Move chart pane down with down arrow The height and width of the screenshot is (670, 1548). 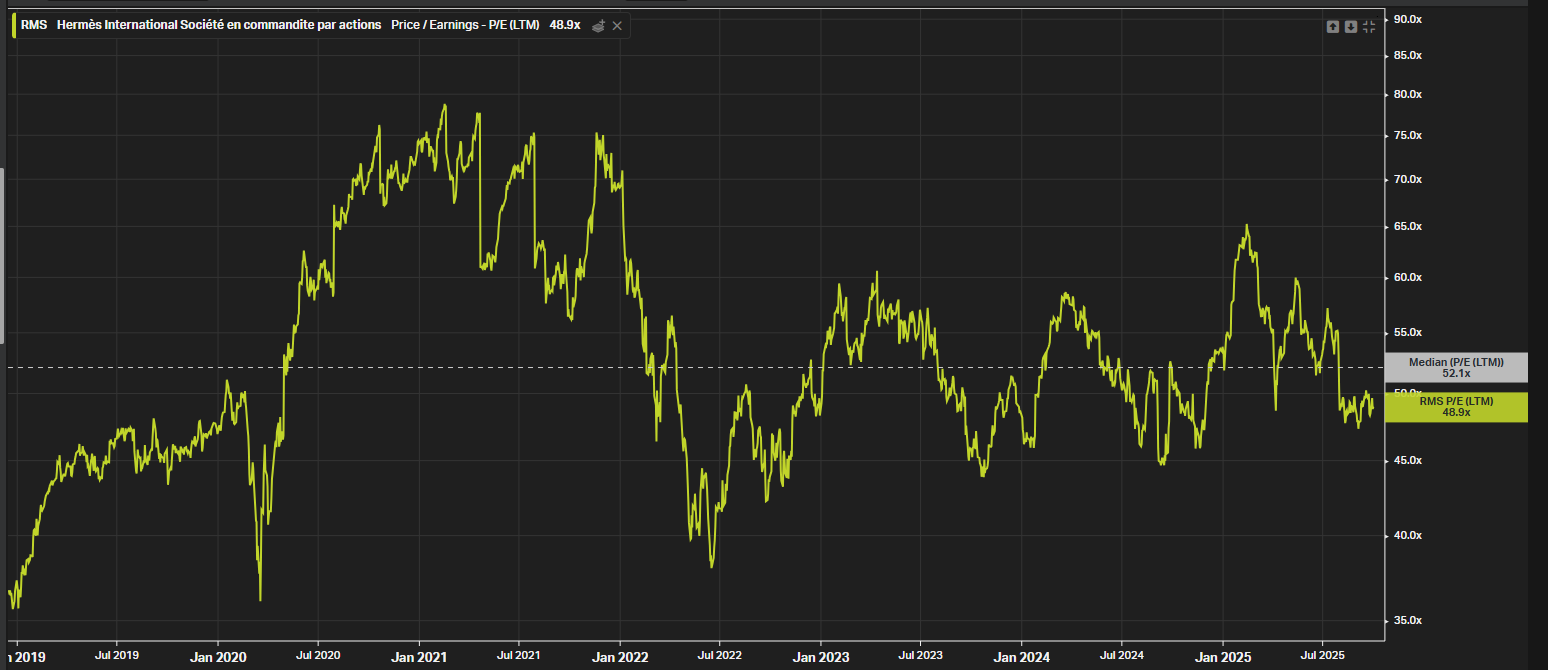(x=1350, y=26)
